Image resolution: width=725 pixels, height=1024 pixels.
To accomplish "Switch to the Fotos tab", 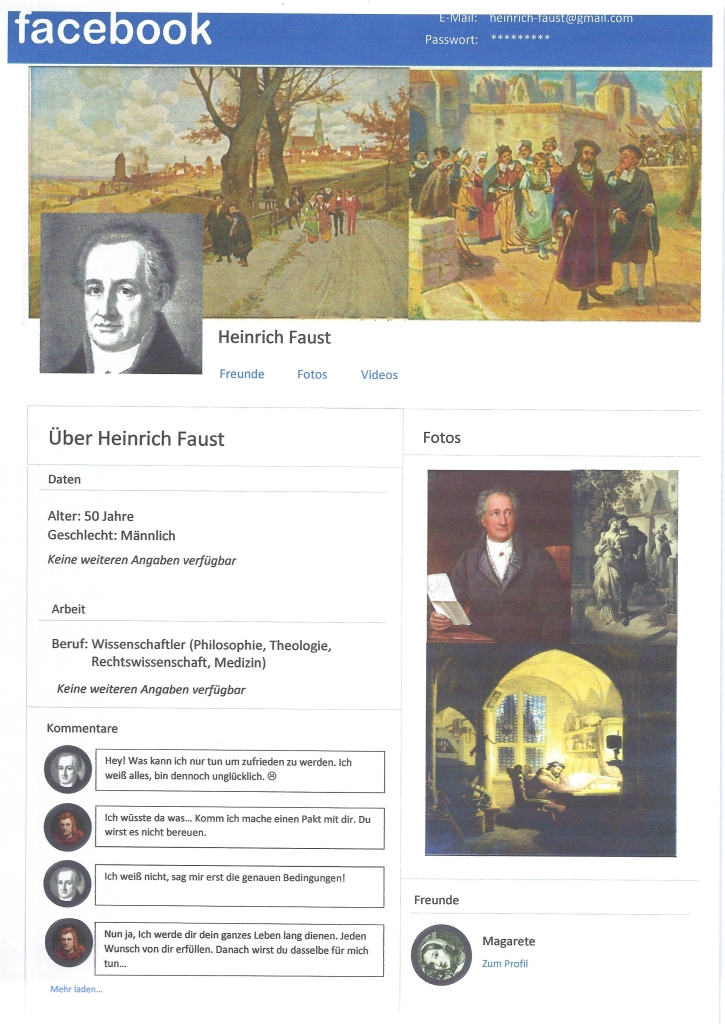I will pyautogui.click(x=312, y=375).
